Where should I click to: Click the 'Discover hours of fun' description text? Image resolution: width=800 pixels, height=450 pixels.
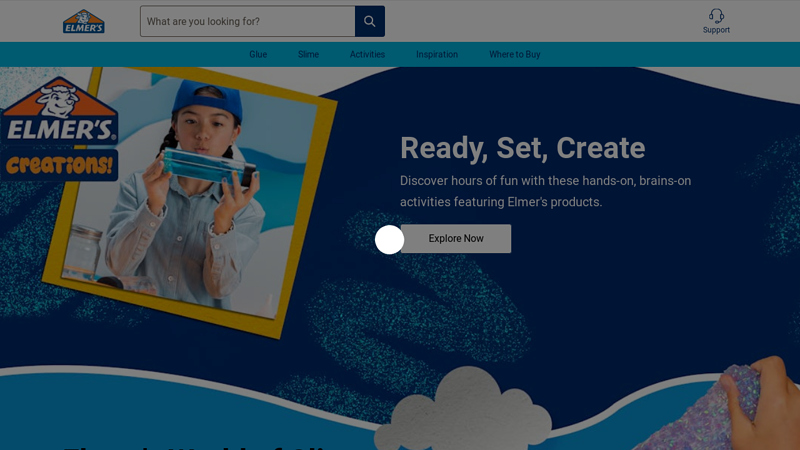pyautogui.click(x=545, y=191)
